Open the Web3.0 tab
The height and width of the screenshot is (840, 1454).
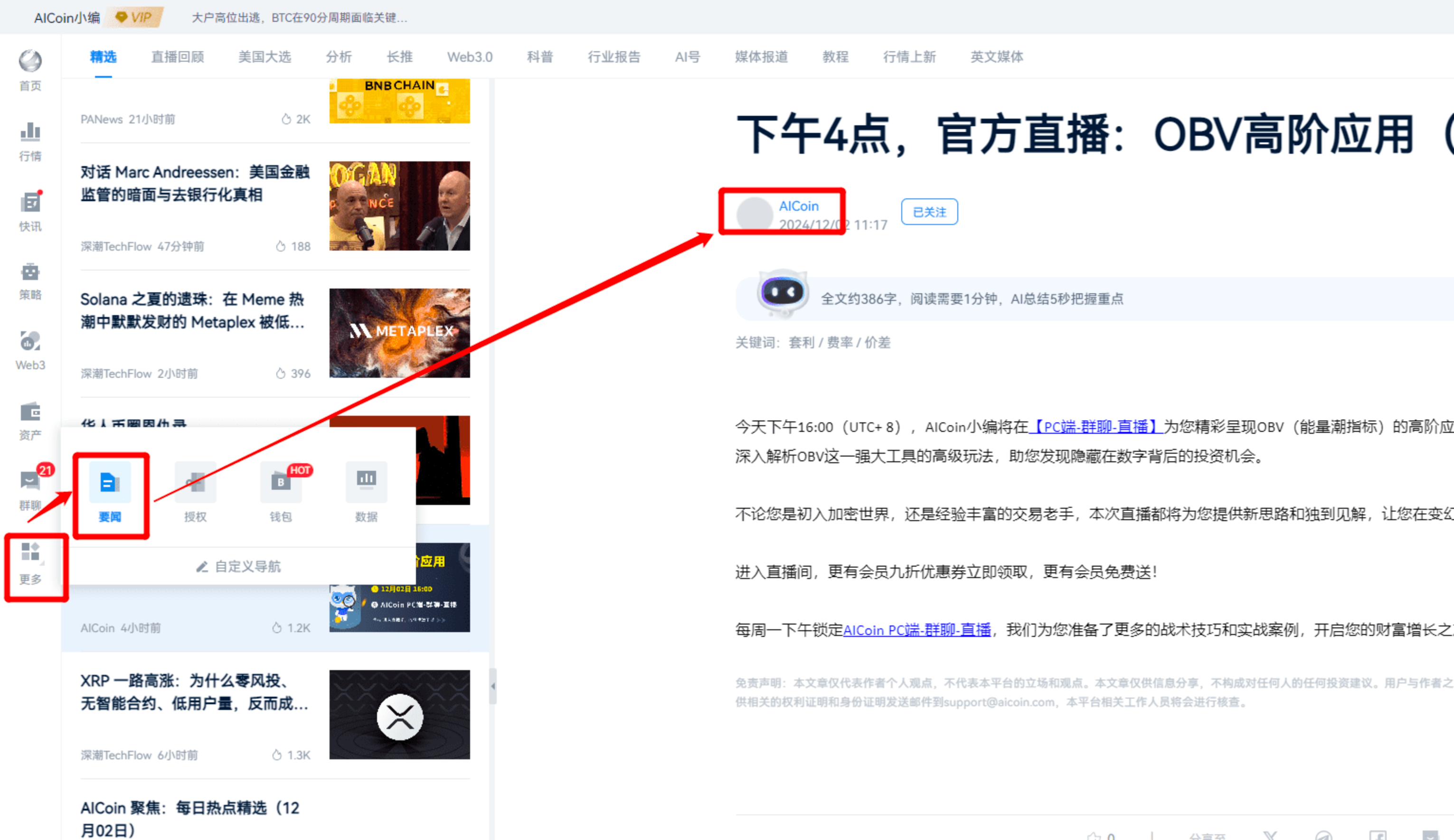pos(470,57)
